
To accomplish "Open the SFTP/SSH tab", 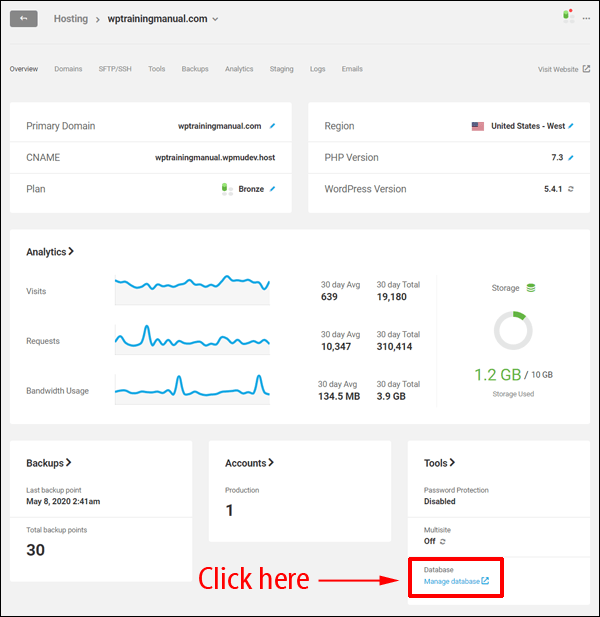I will click(115, 69).
